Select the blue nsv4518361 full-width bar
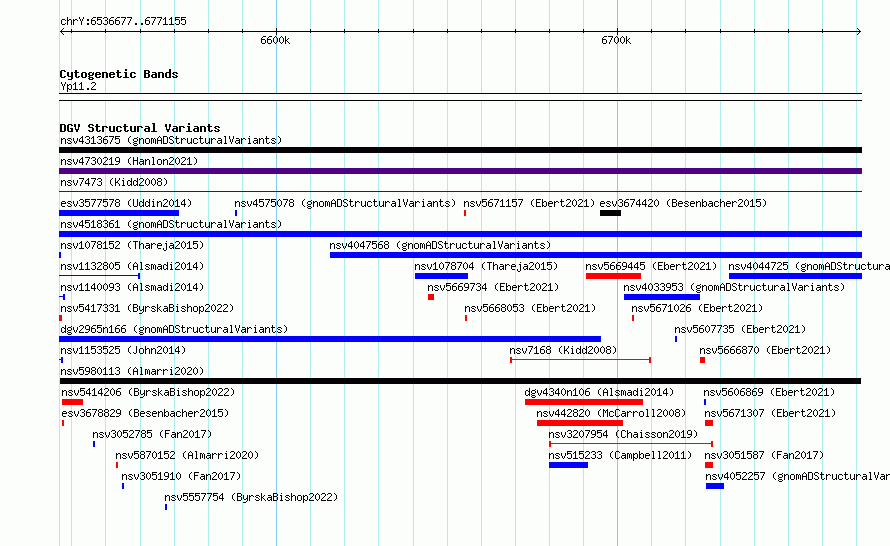The image size is (890, 546). (x=460, y=234)
